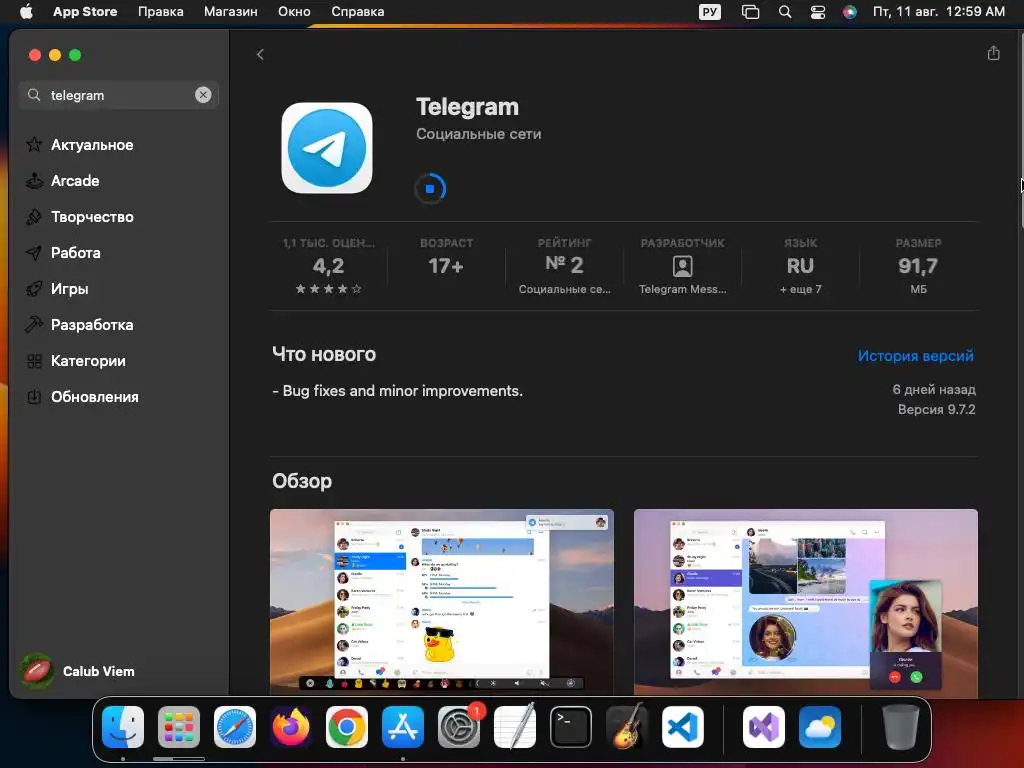Open the Trash from the Dock
Screen dimensions: 1024x768
(901, 726)
